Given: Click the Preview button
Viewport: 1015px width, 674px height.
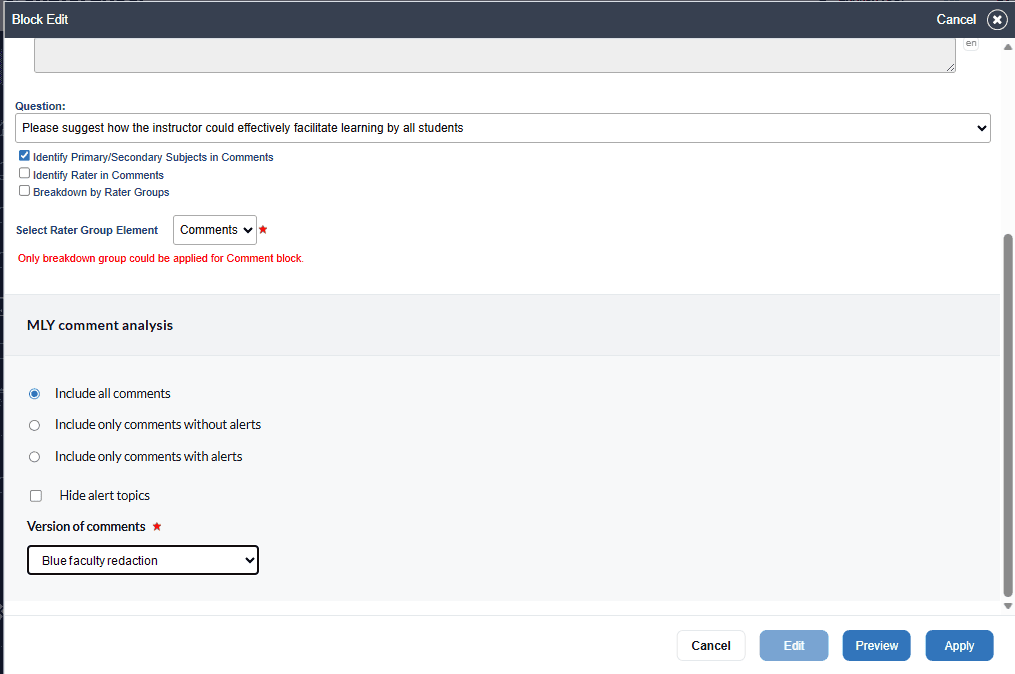Looking at the screenshot, I should pos(876,646).
